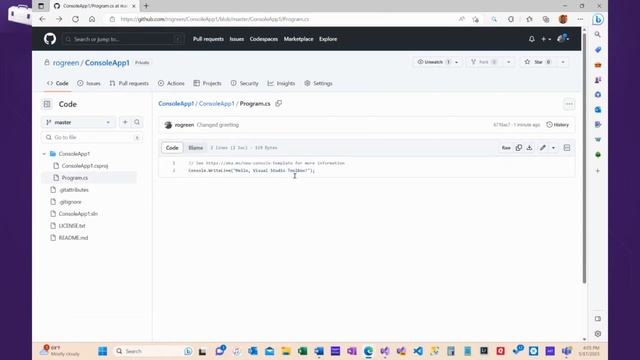This screenshot has width=640, height=360.
Task: Switch to the Projects tab
Action: click(x=207, y=83)
